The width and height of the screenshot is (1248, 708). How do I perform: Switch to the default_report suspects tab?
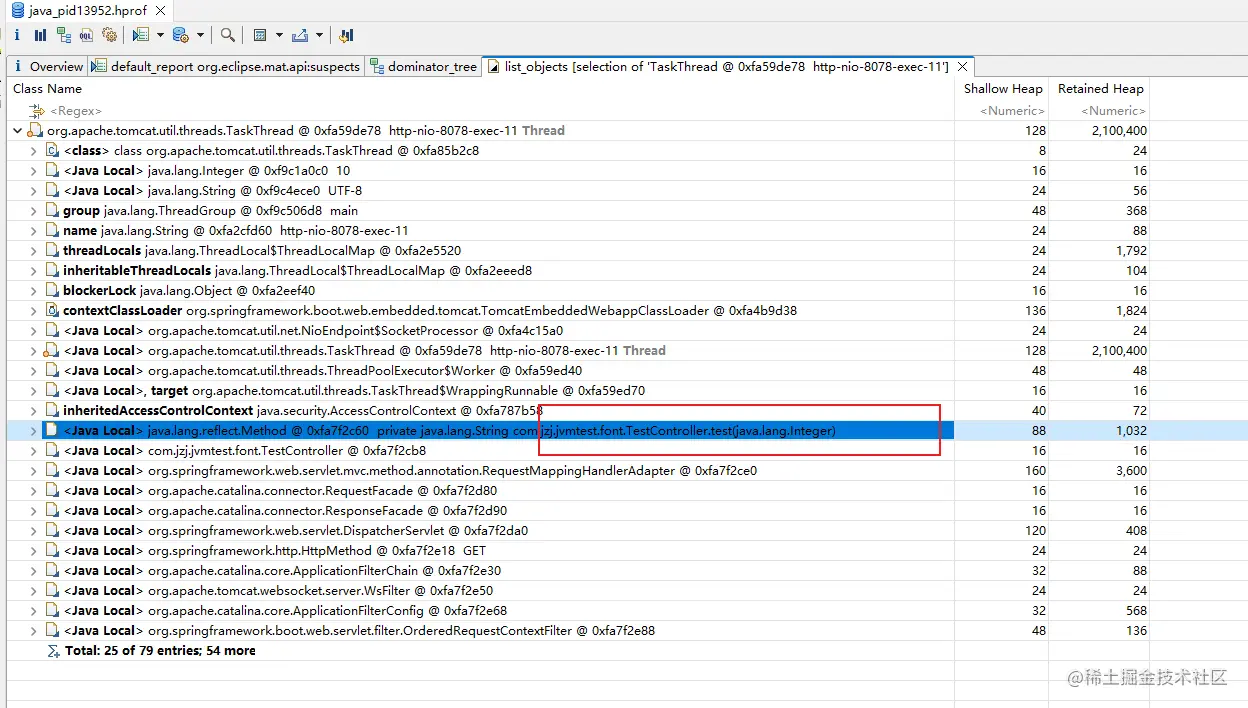pos(225,66)
